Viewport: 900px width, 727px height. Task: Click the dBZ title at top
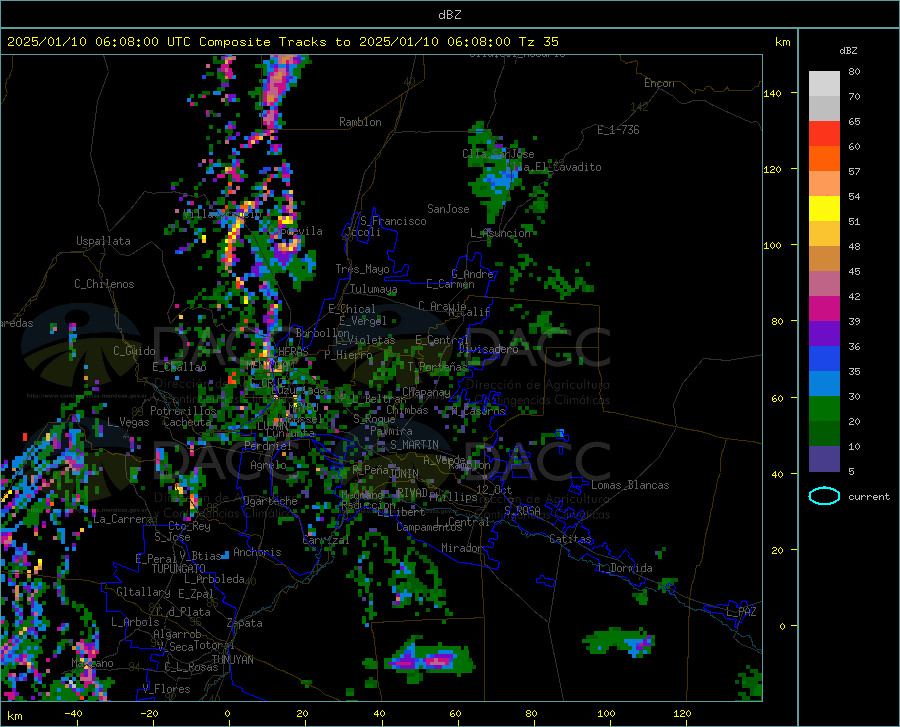[x=449, y=15]
